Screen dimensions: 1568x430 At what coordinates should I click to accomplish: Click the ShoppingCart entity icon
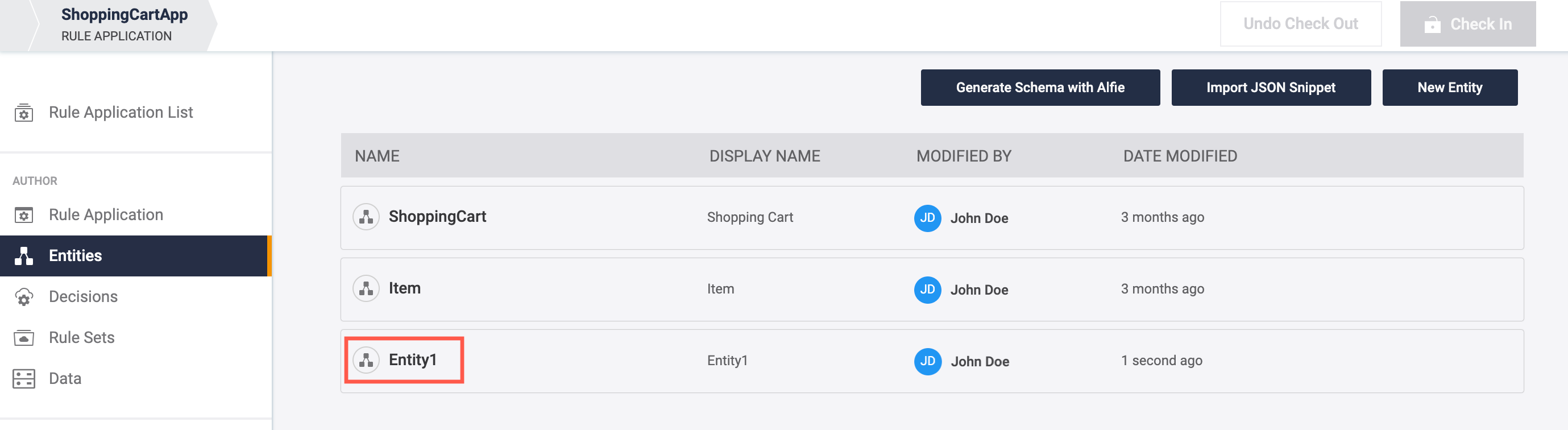(366, 217)
